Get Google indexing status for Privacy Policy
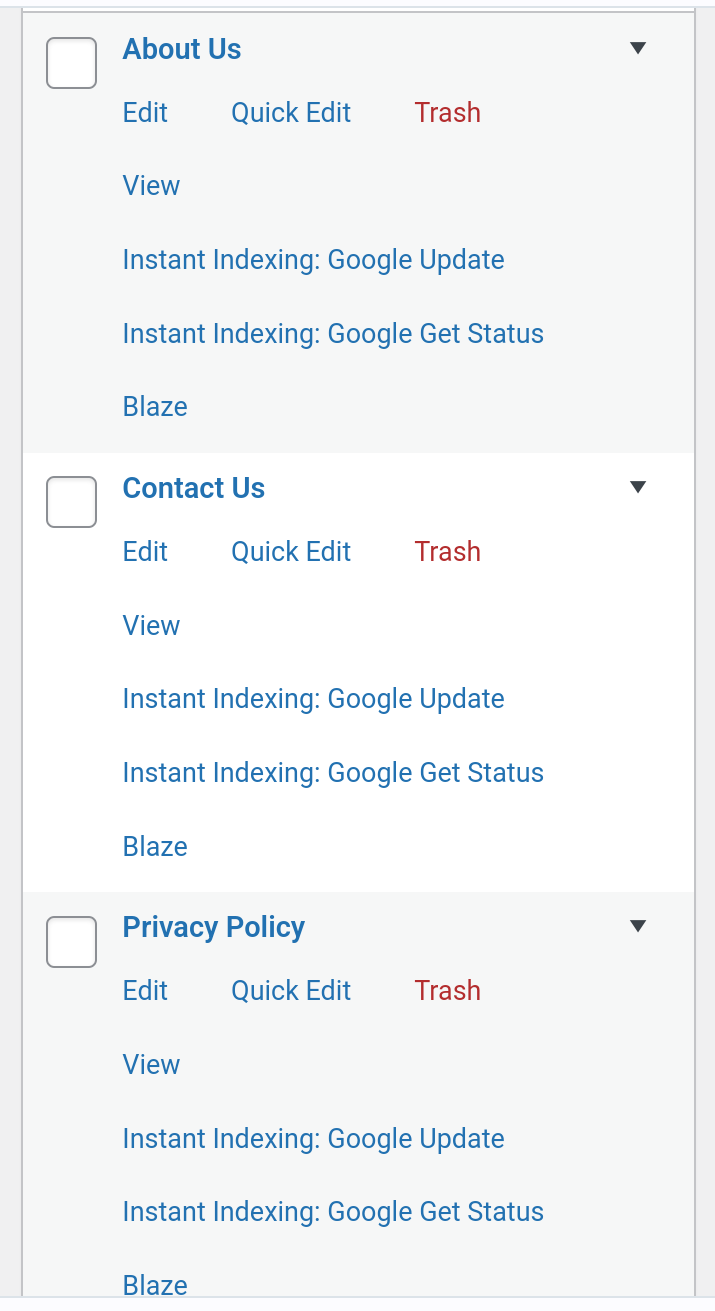715x1311 pixels. 333,1212
